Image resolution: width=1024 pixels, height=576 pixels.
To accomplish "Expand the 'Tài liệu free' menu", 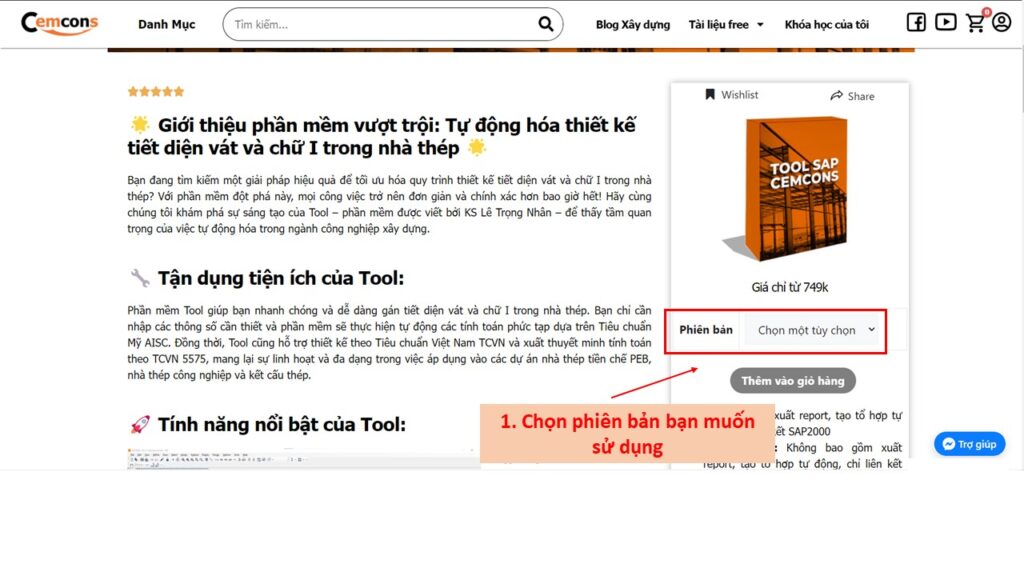I will [x=726, y=24].
